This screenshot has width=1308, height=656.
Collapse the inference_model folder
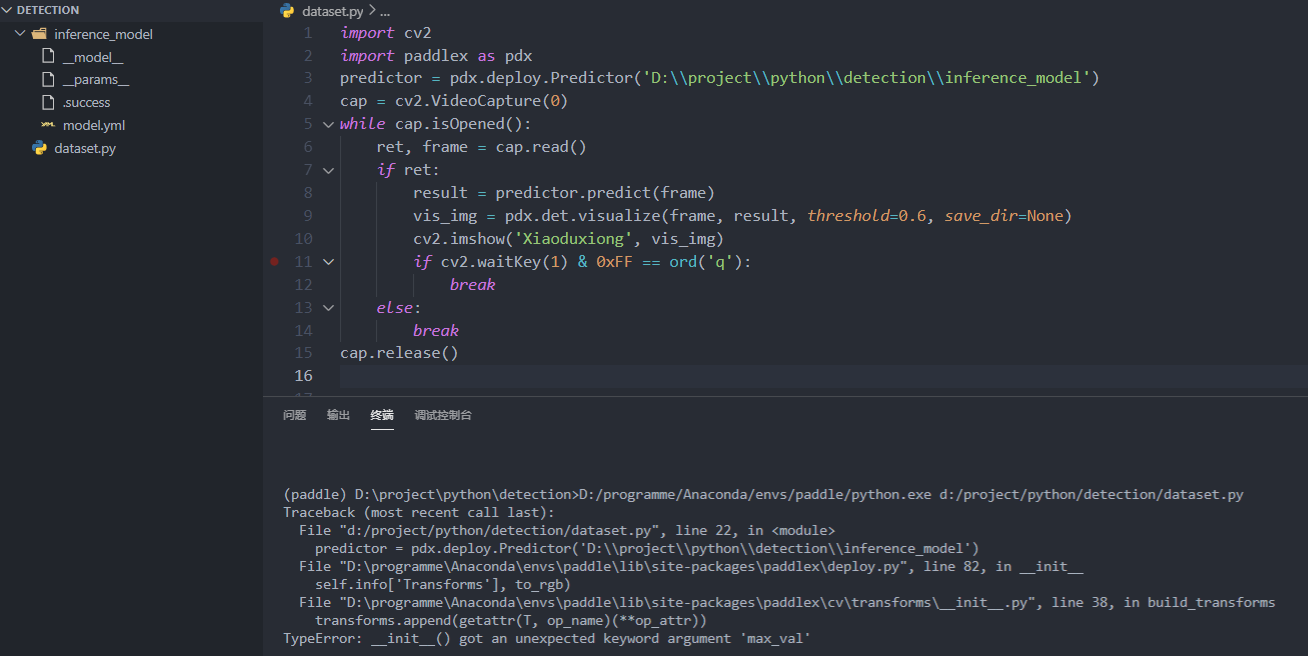pyautogui.click(x=19, y=33)
